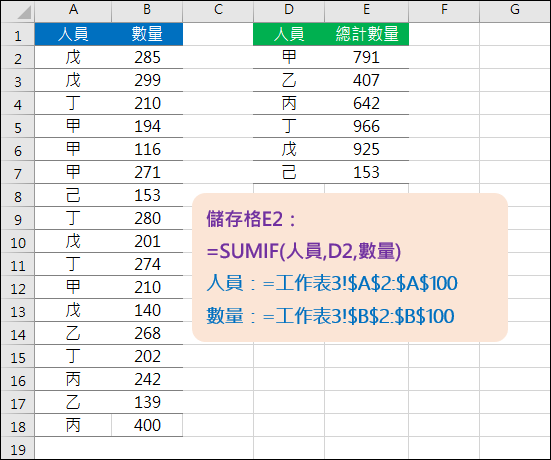Select column B header

(x=147, y=11)
